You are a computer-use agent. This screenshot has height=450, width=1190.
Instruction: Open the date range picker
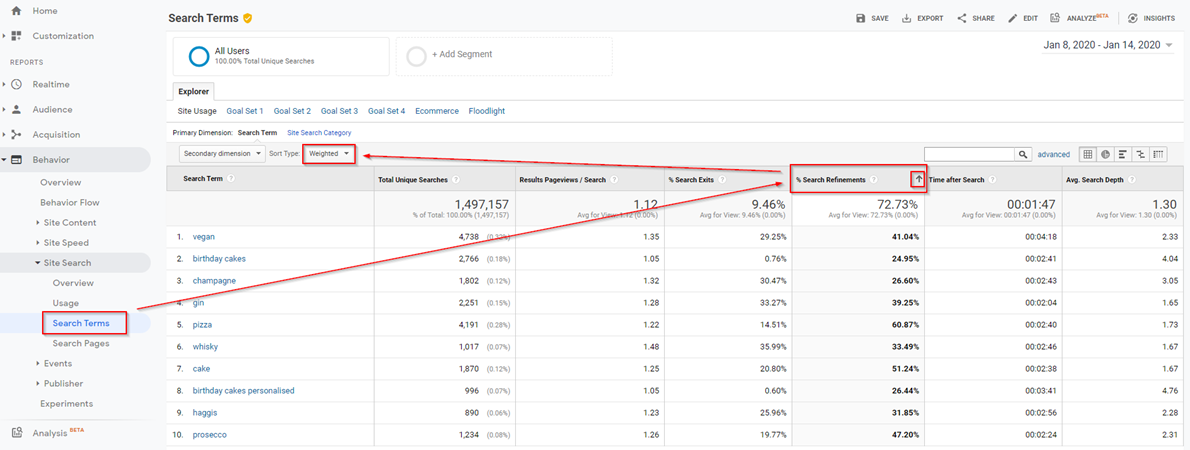point(1108,45)
